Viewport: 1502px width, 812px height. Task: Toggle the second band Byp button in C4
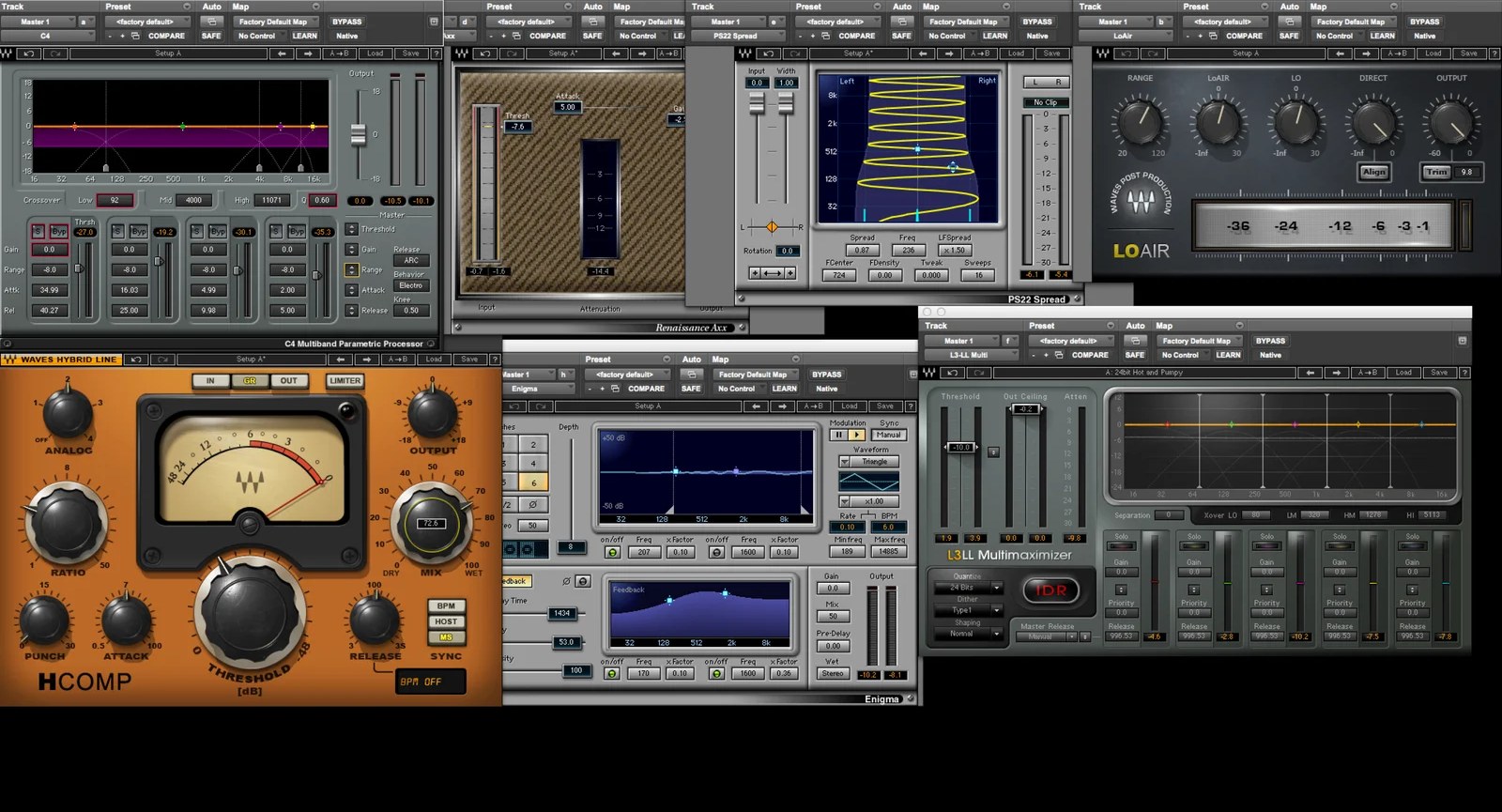(138, 231)
